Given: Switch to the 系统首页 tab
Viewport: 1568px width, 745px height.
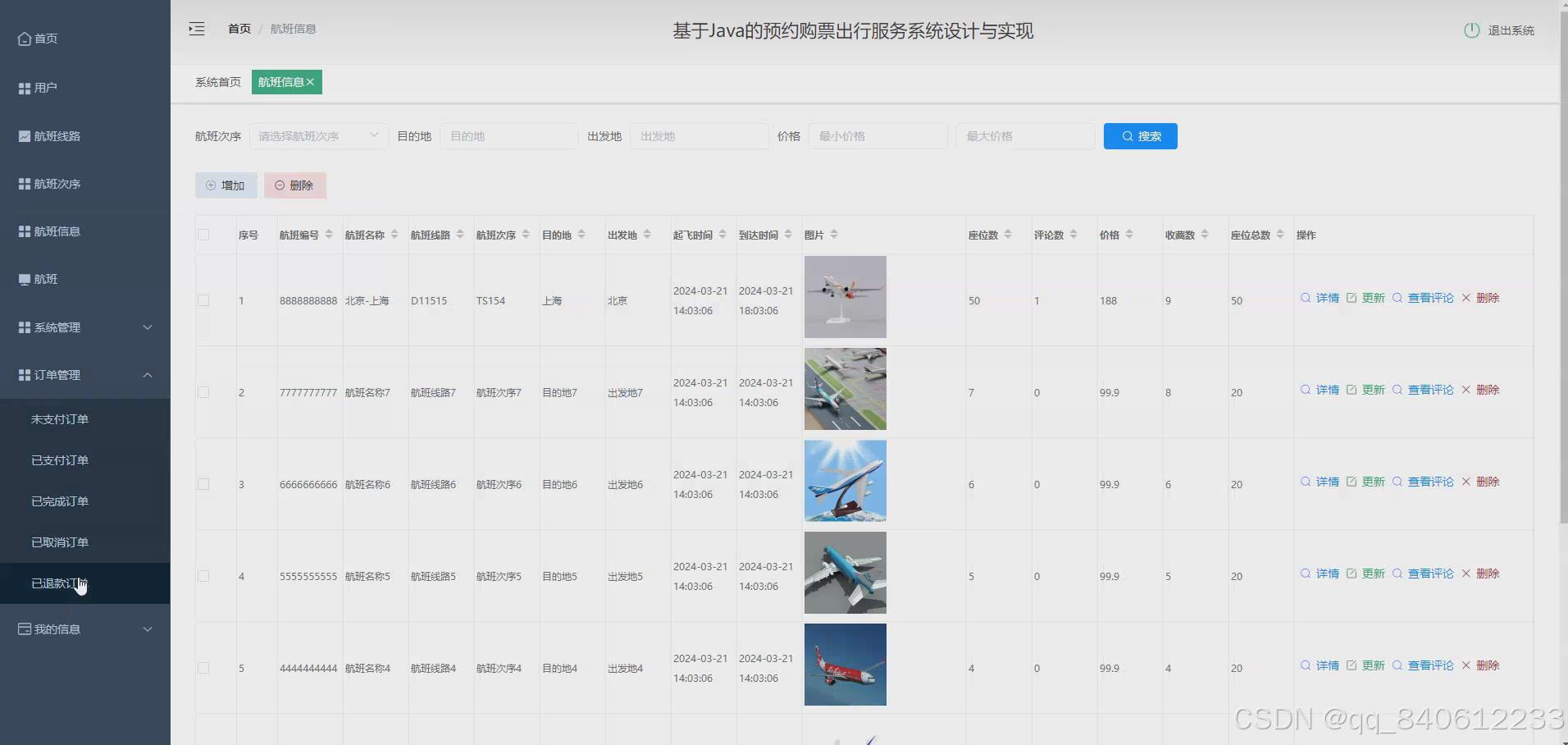Looking at the screenshot, I should [x=217, y=81].
